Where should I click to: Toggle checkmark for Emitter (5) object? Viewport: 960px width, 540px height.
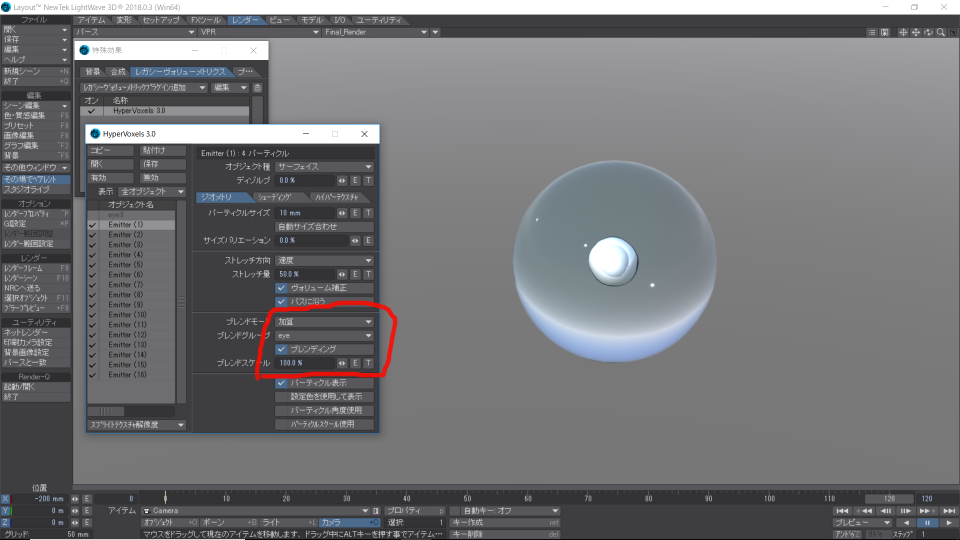coord(92,265)
